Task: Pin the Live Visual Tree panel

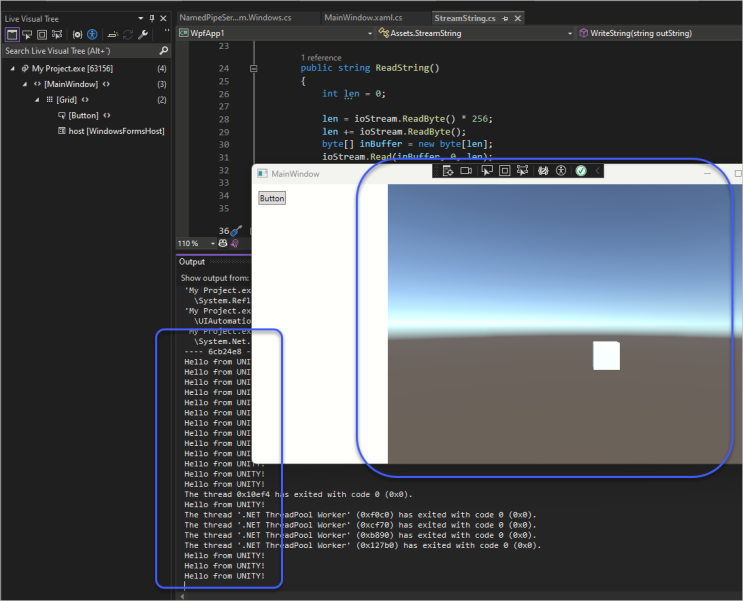Action: pyautogui.click(x=152, y=18)
